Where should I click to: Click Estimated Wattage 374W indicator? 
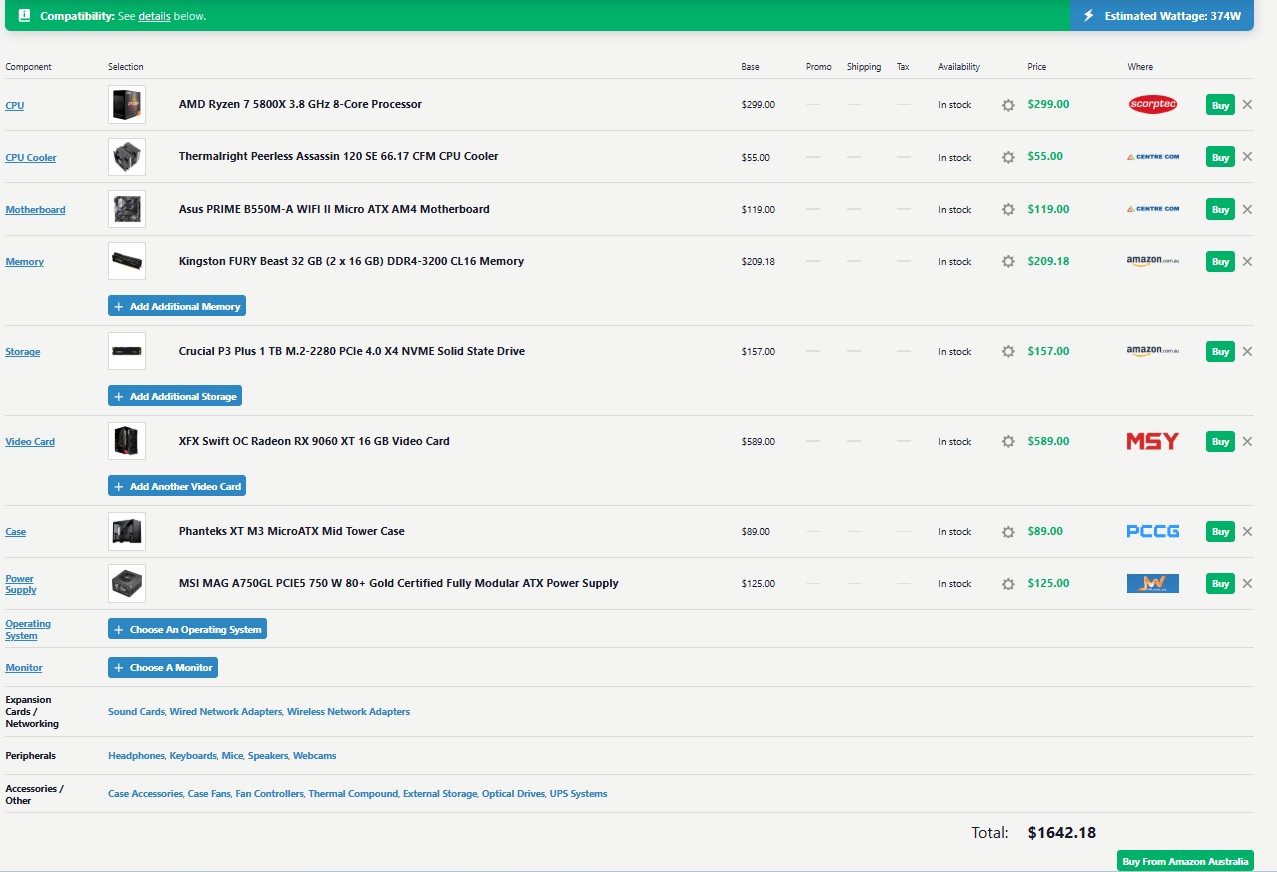[1162, 16]
